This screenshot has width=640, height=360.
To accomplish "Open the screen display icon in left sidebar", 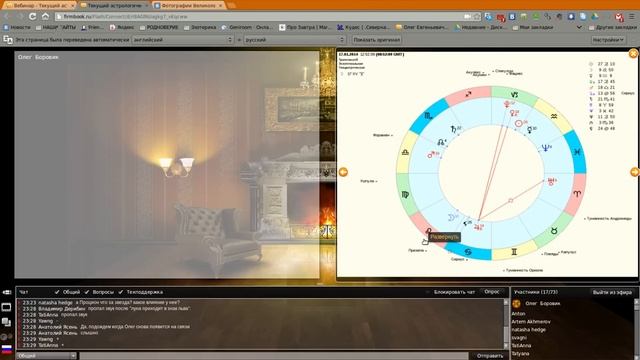I will (x=6, y=307).
